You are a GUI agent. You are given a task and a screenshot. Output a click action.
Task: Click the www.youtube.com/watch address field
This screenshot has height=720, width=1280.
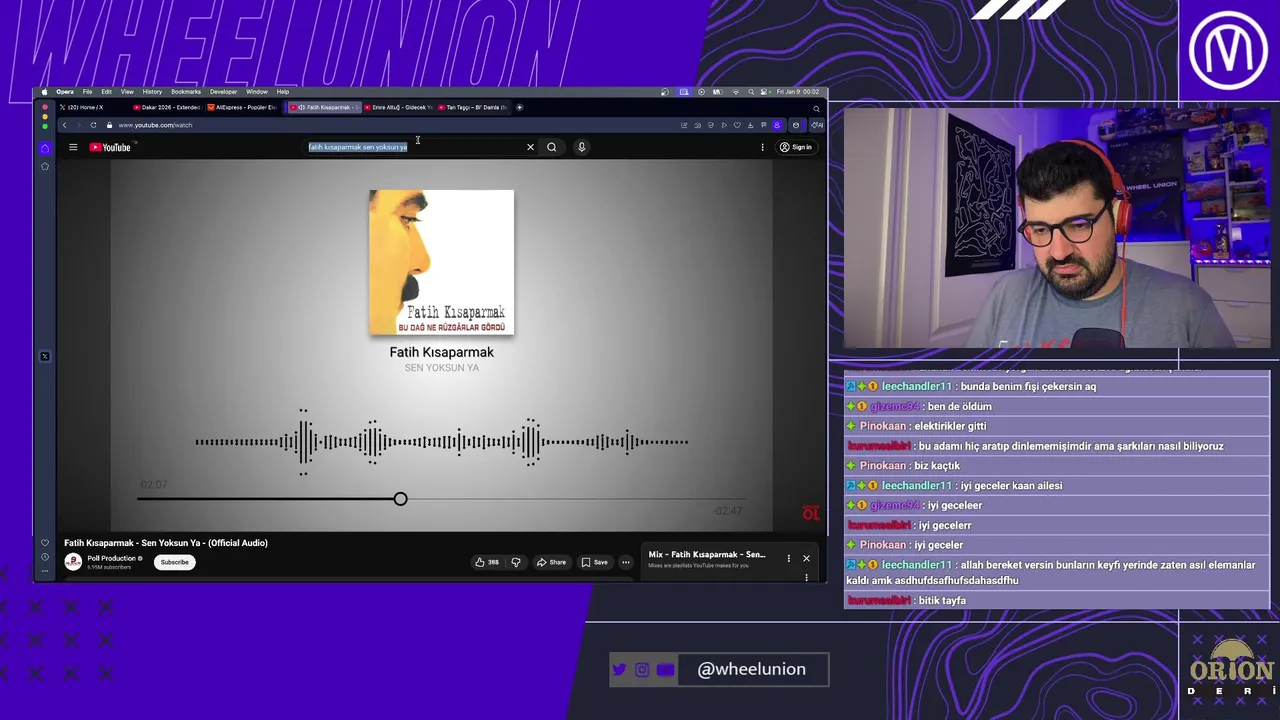[x=155, y=125]
